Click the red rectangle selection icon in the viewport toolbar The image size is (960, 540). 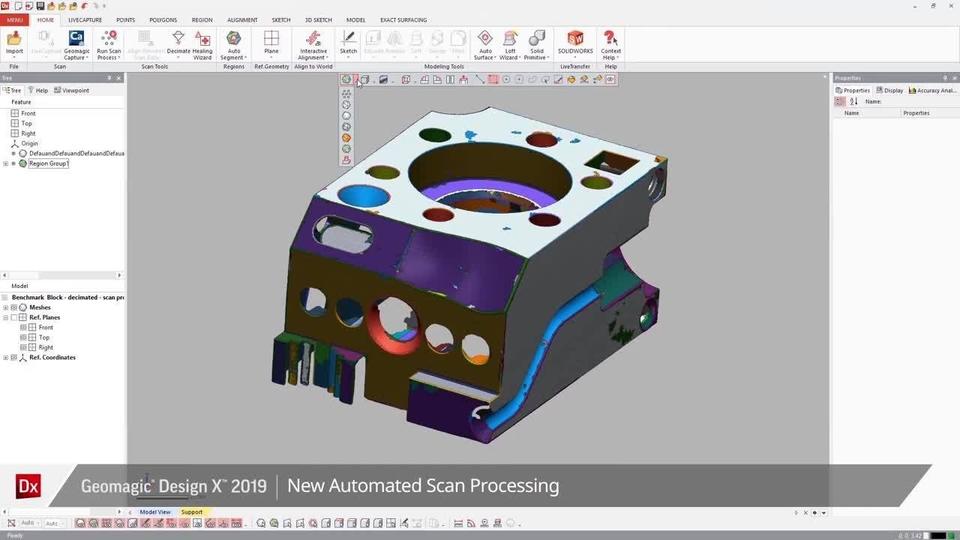(x=493, y=79)
